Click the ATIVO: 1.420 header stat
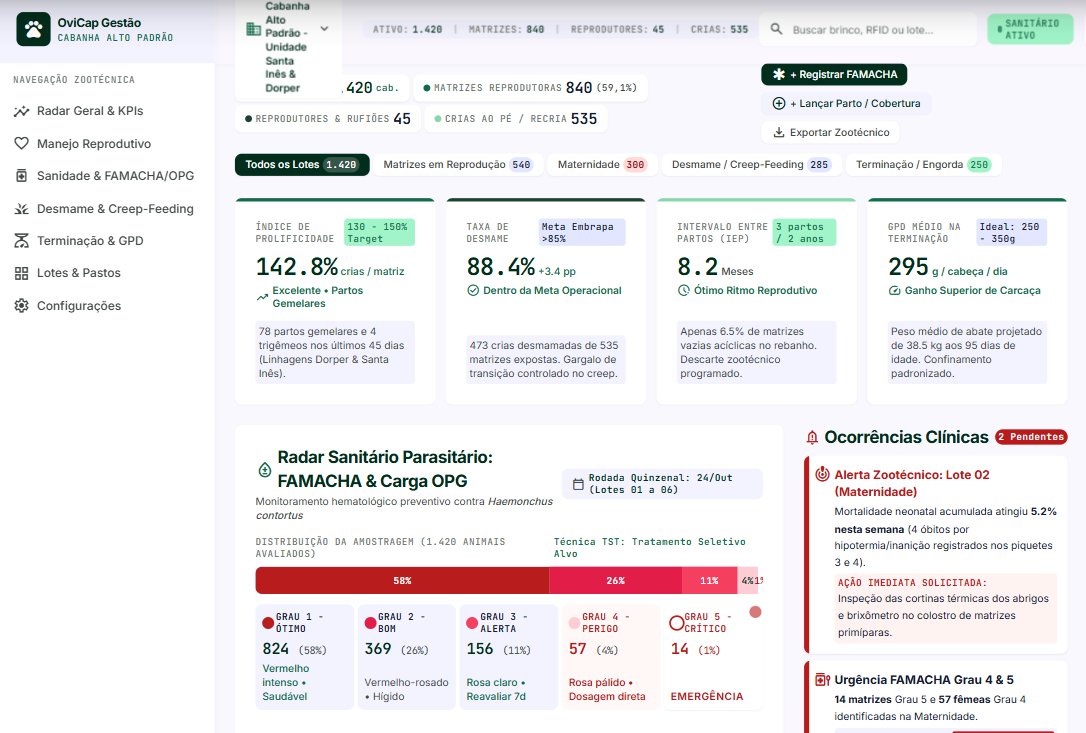The width and height of the screenshot is (1086, 733). (x=407, y=29)
